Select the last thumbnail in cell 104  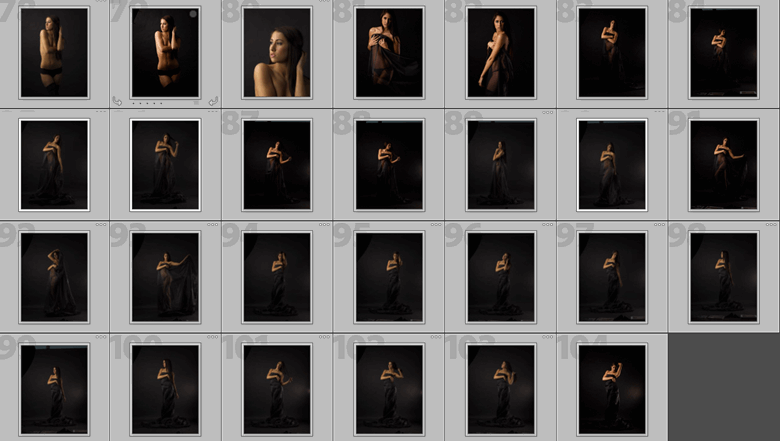tap(612, 388)
